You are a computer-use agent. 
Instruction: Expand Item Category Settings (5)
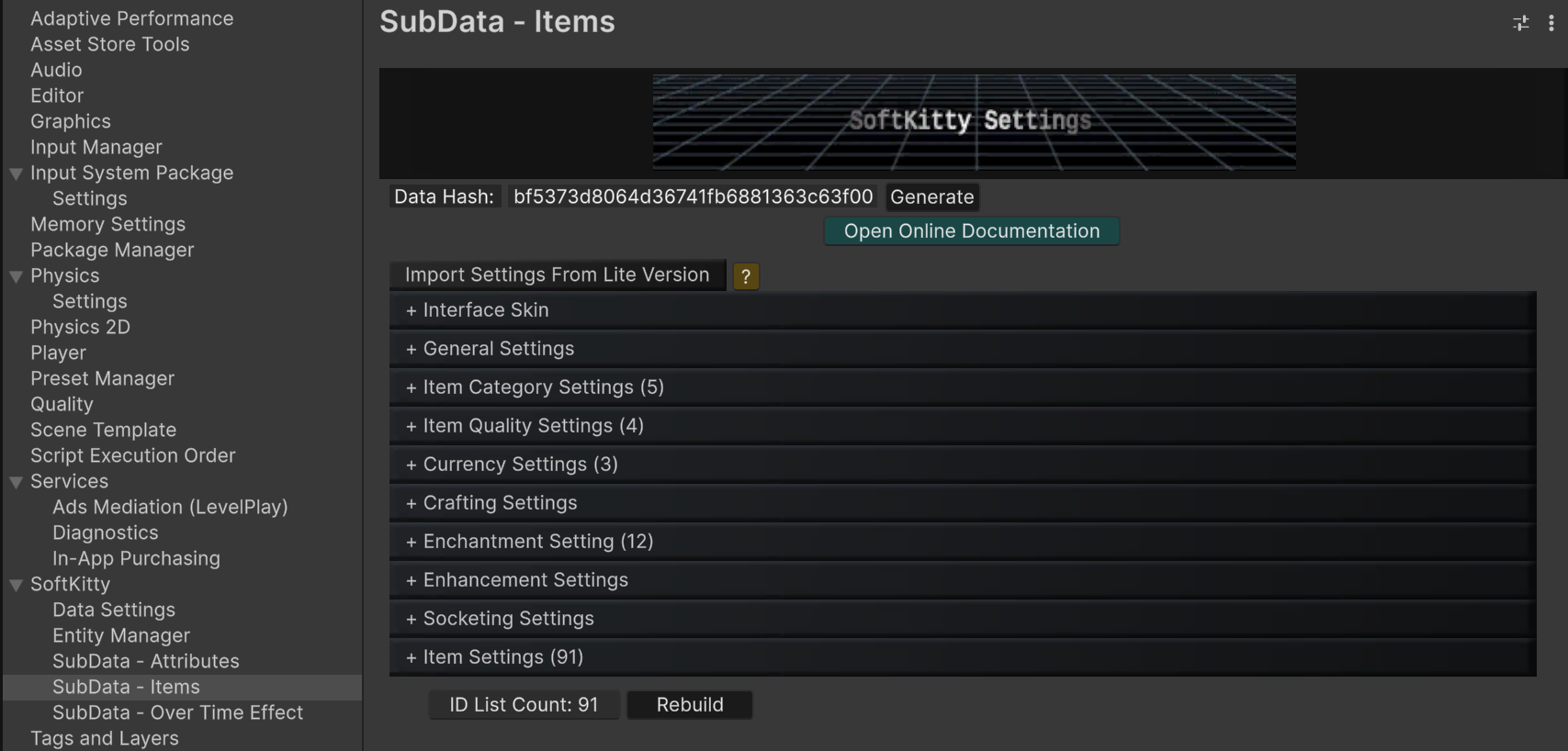click(x=542, y=387)
